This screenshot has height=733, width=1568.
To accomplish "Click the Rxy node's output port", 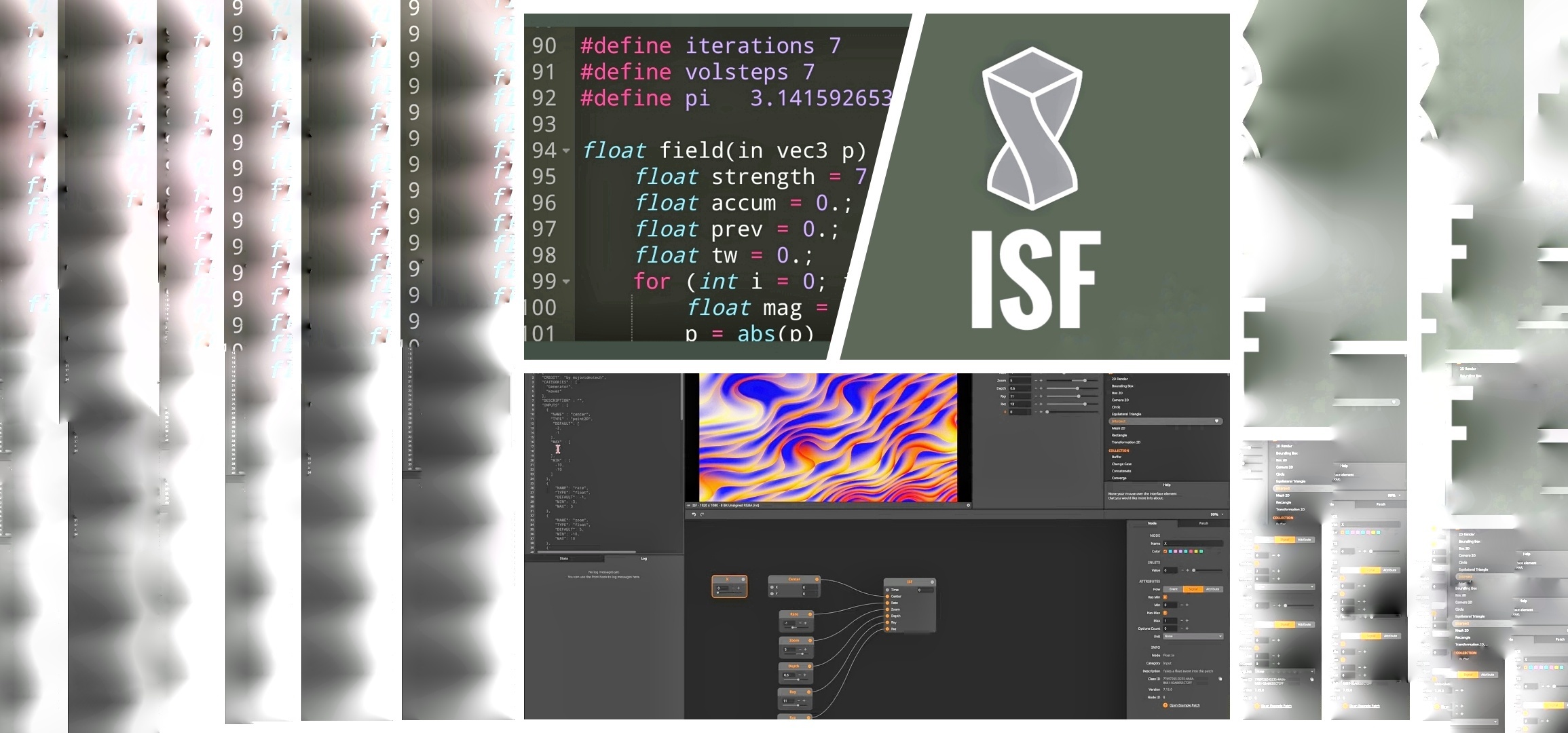I will [x=808, y=692].
